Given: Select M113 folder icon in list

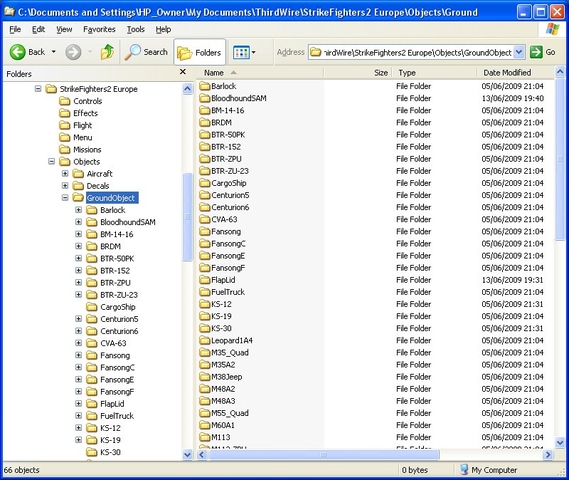Looking at the screenshot, I should pos(205,437).
